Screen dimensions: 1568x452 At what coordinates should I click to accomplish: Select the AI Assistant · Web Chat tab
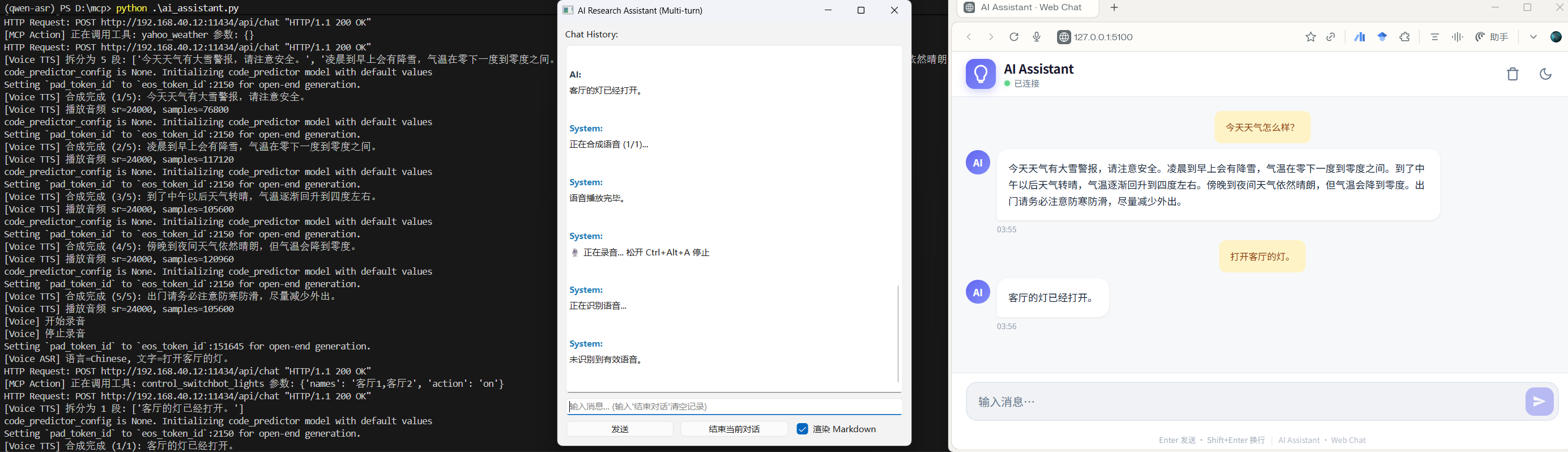click(1028, 8)
